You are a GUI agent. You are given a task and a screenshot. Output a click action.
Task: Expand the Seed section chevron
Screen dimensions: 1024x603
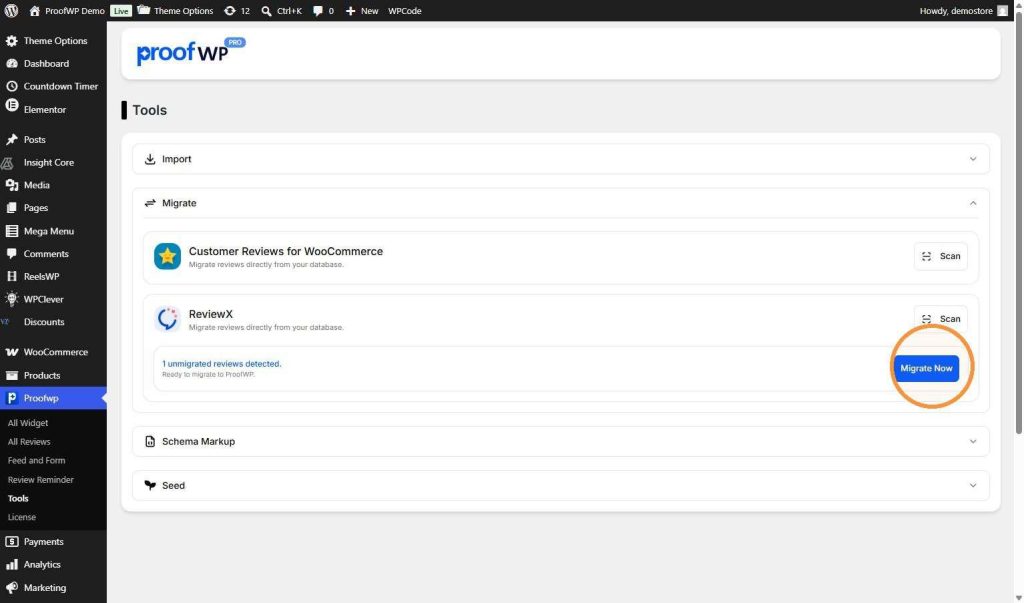(973, 485)
